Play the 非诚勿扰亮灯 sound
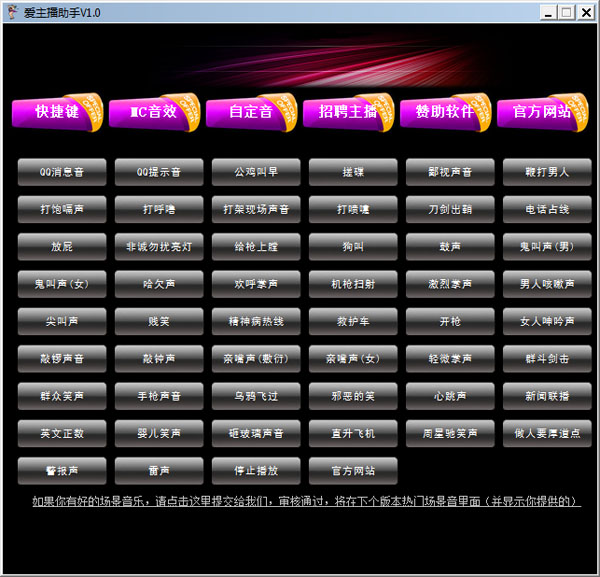This screenshot has width=600, height=577. [x=159, y=247]
